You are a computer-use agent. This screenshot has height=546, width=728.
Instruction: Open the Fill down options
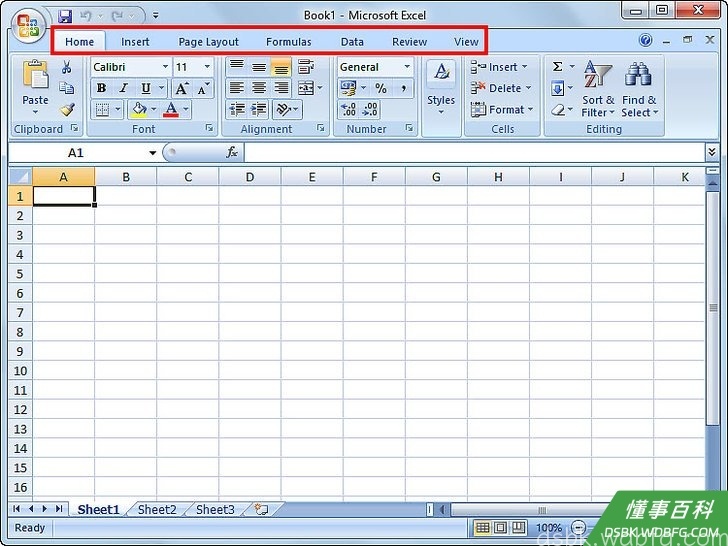(x=558, y=88)
